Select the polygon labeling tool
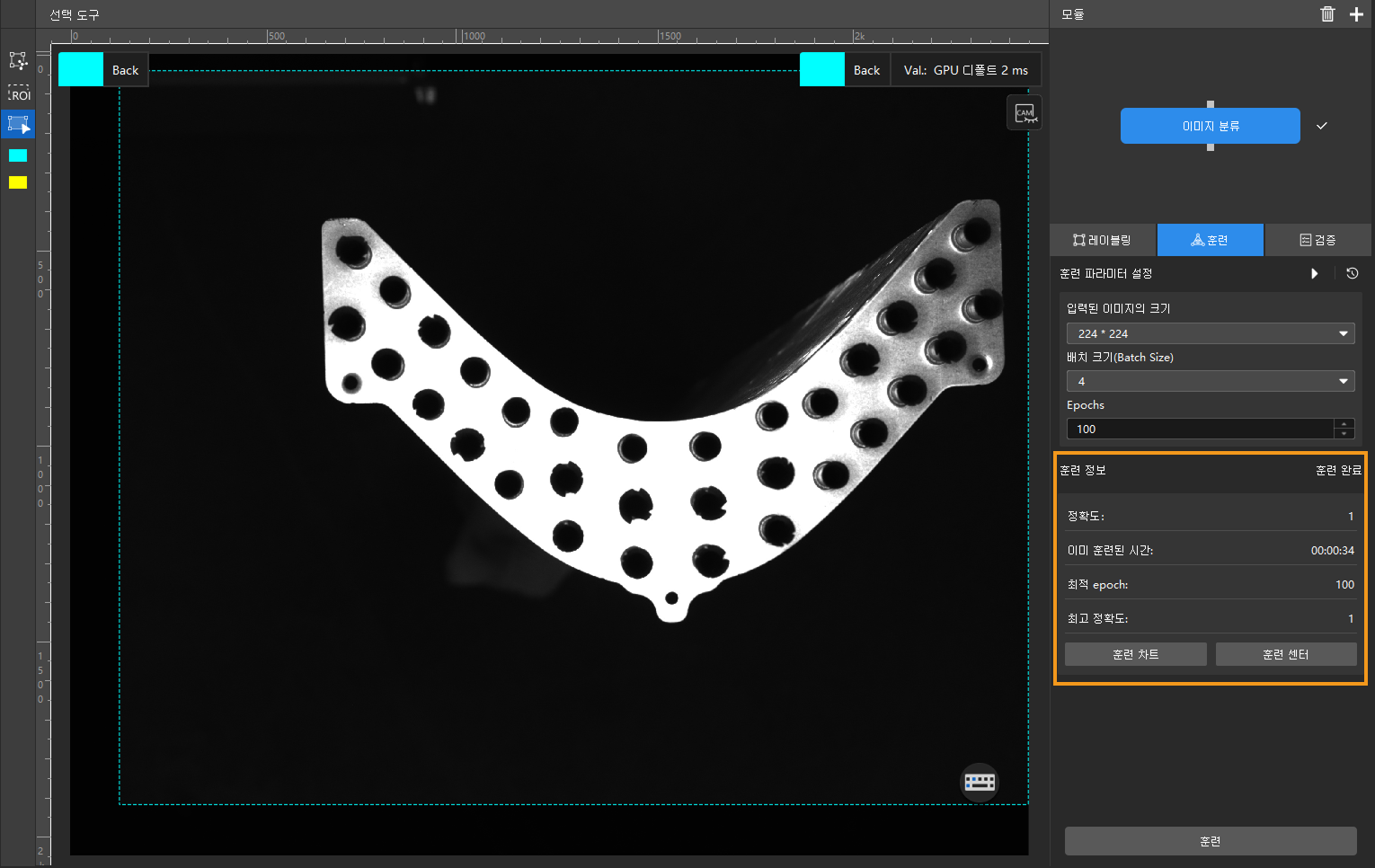Image resolution: width=1375 pixels, height=868 pixels. click(x=18, y=61)
